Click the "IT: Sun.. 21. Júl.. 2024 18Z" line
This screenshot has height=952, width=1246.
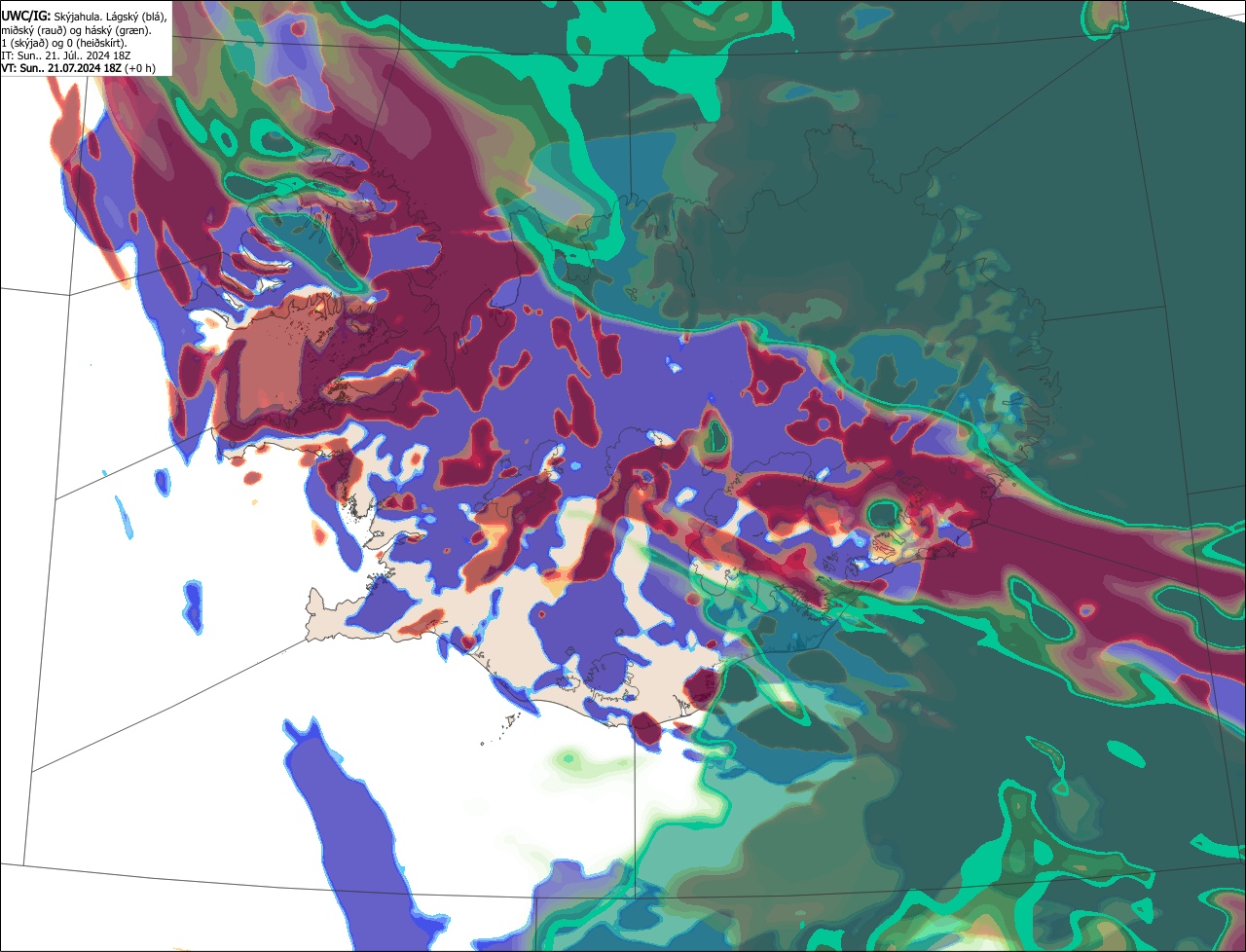pos(66,55)
